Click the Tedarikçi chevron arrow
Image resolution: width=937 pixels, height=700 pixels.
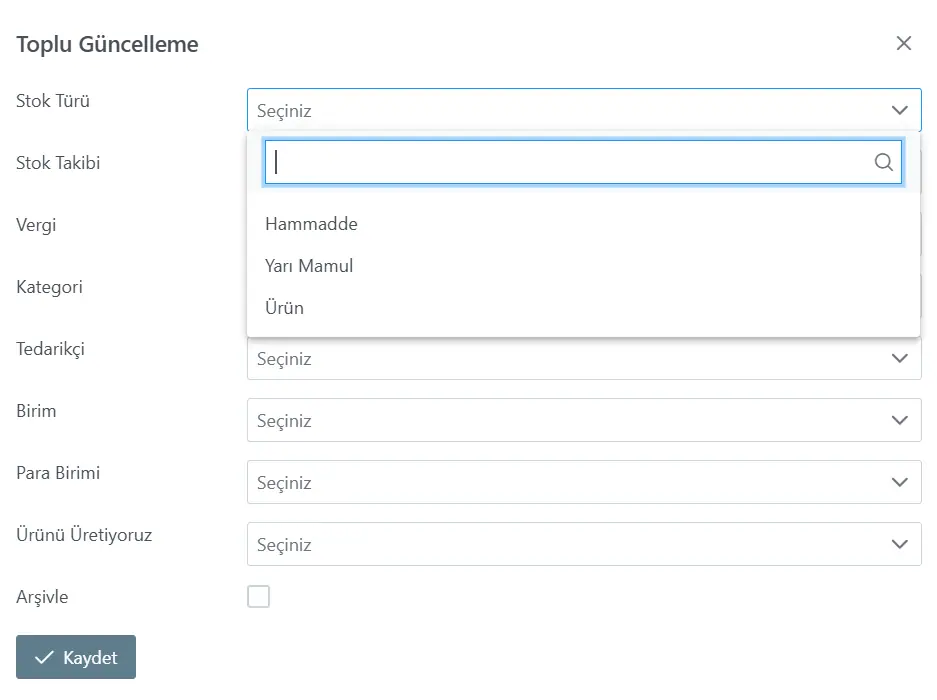899,358
